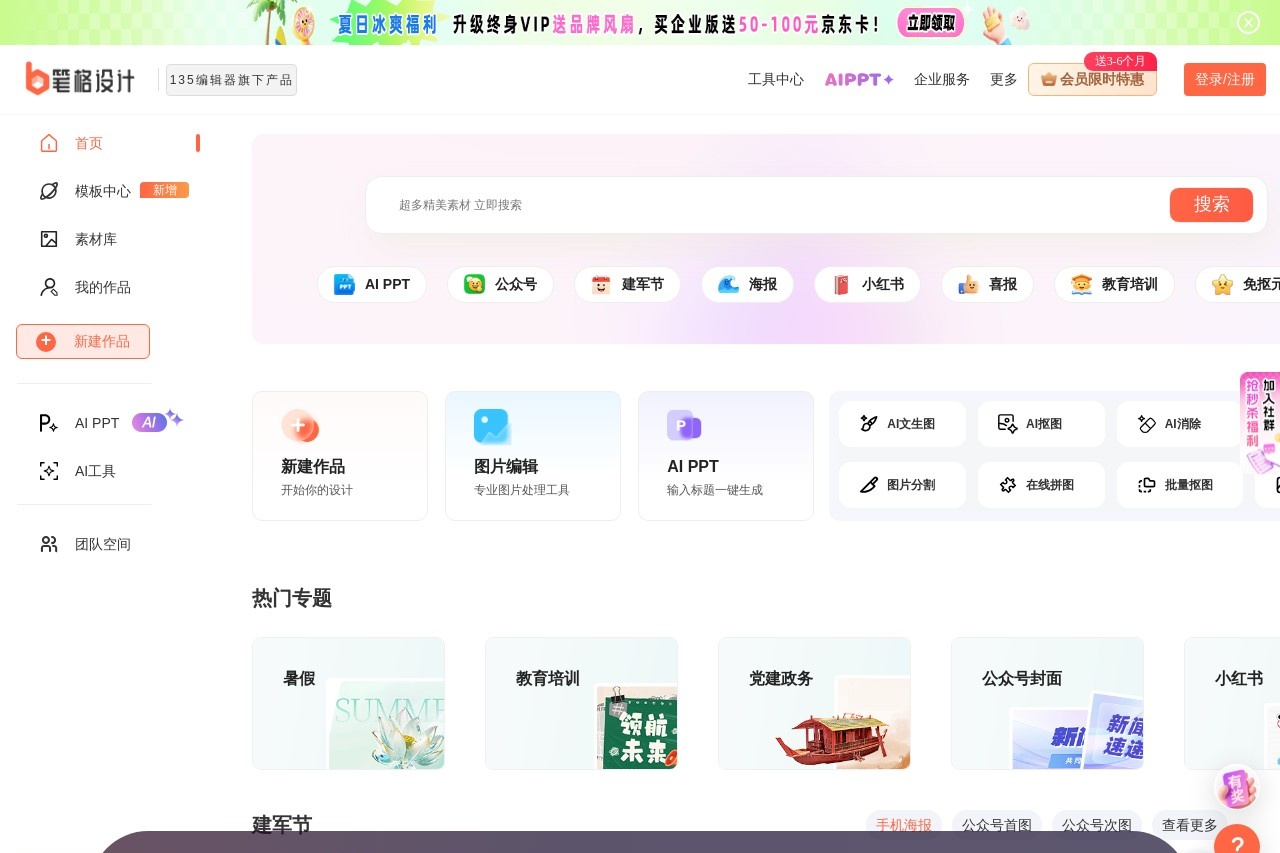Click the 团队空间 people icon
Screen dimensions: 1280x853
pos(49,544)
